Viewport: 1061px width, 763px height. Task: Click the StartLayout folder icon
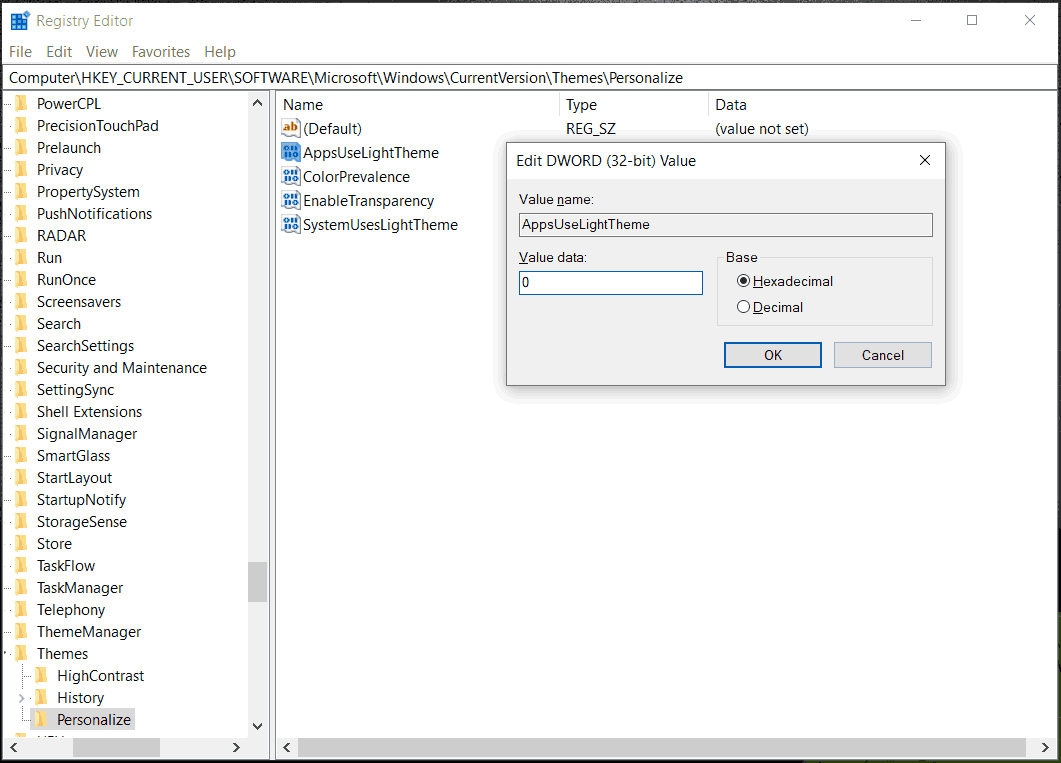click(22, 478)
